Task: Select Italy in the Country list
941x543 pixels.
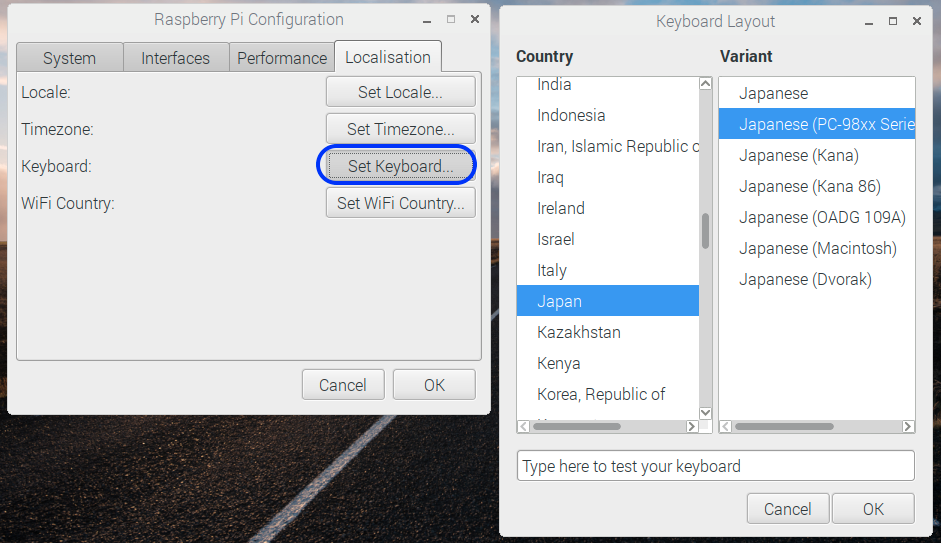Action: [x=552, y=270]
